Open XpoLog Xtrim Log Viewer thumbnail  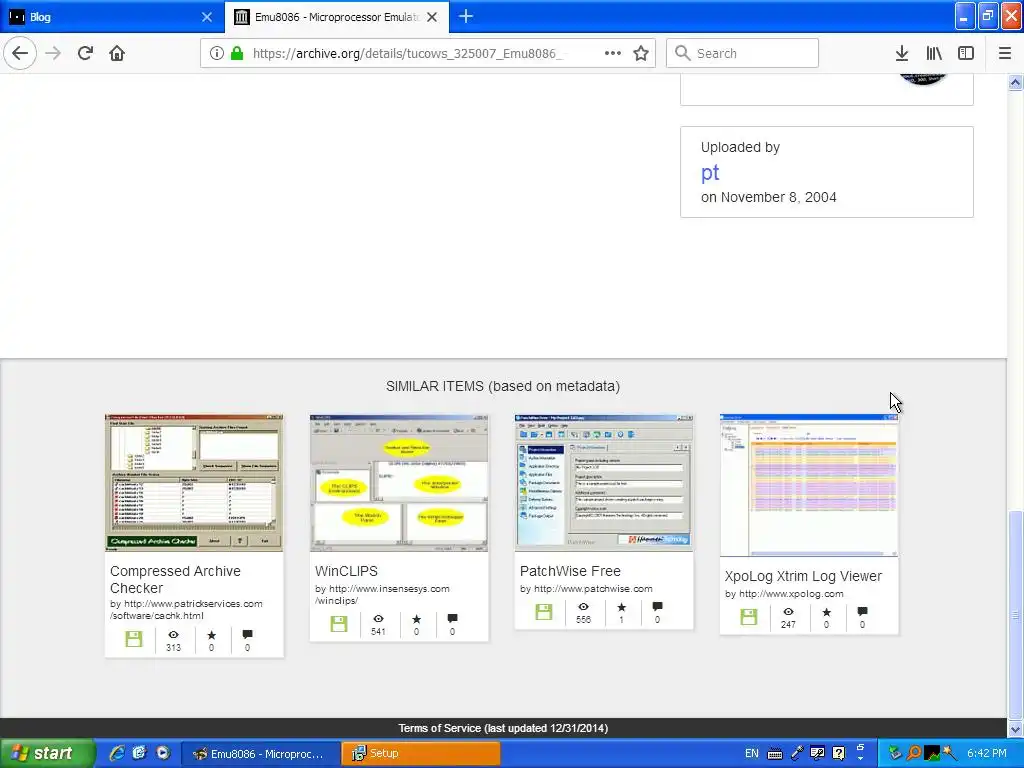point(809,485)
